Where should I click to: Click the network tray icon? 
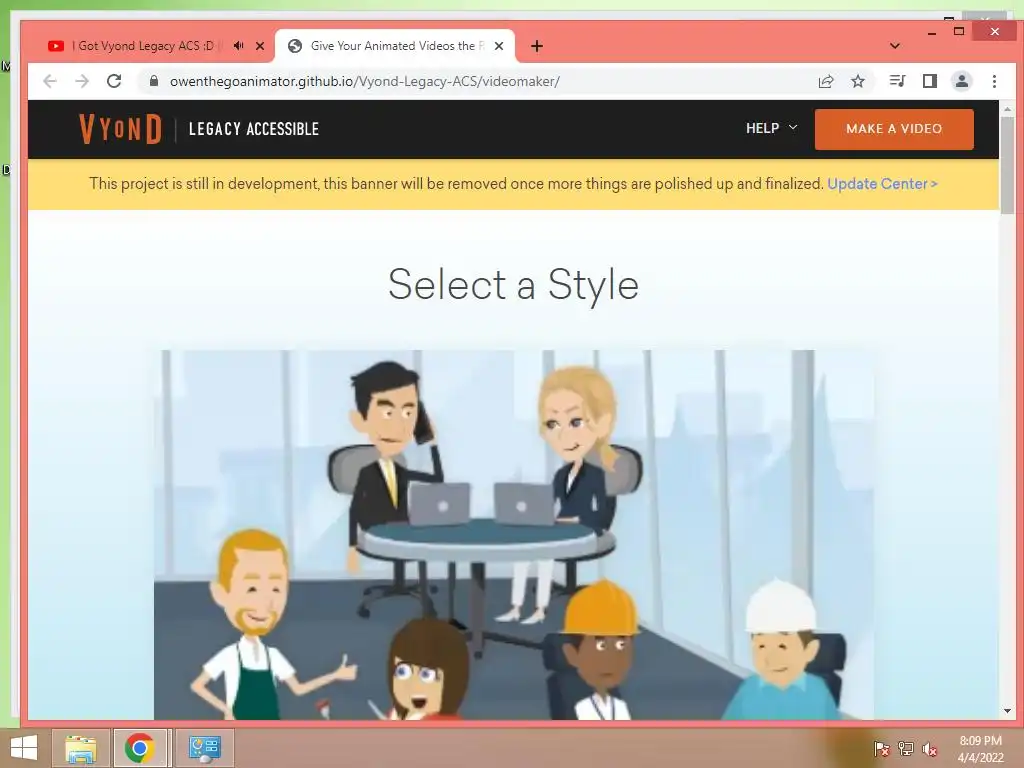[x=906, y=749]
